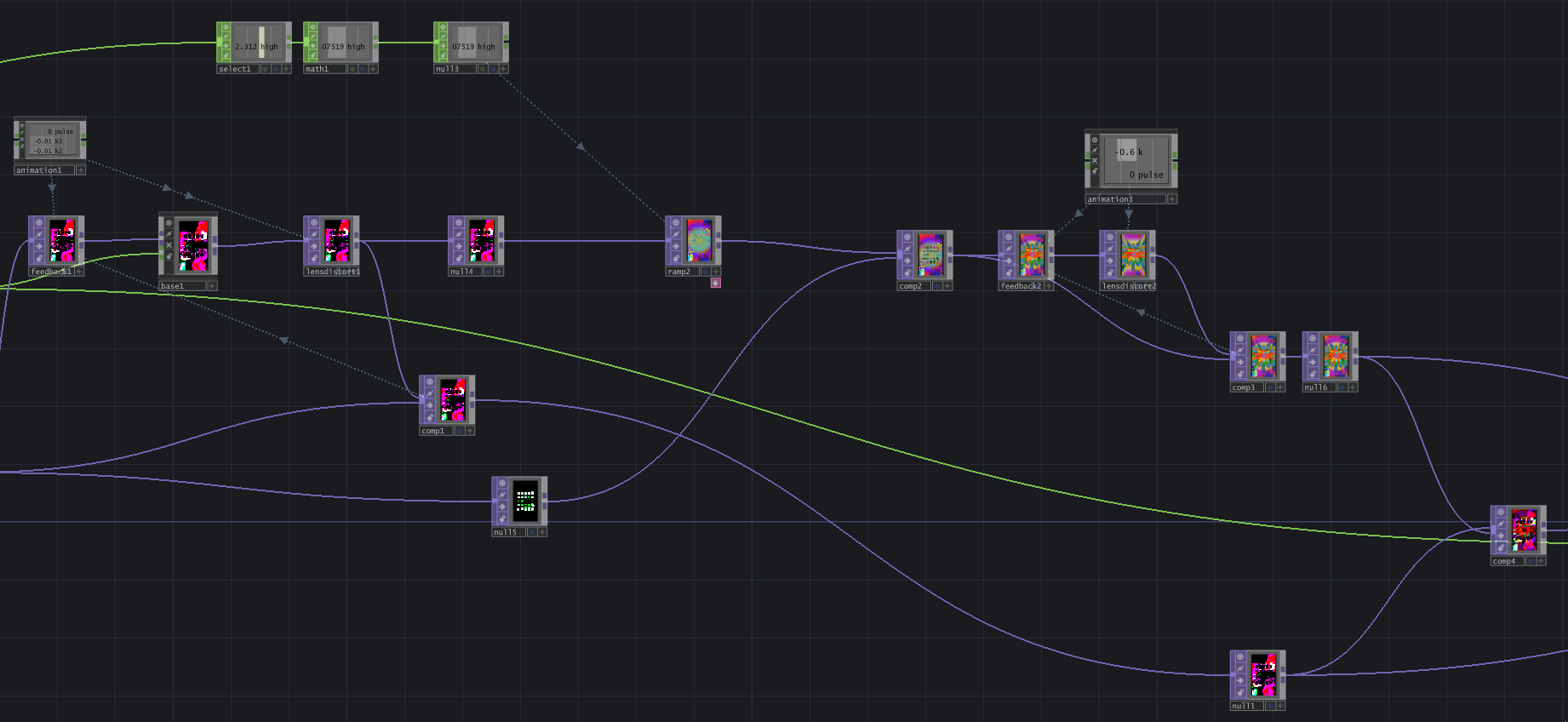Select the null1 node thumbnail
1568x722 pixels.
1263,674
